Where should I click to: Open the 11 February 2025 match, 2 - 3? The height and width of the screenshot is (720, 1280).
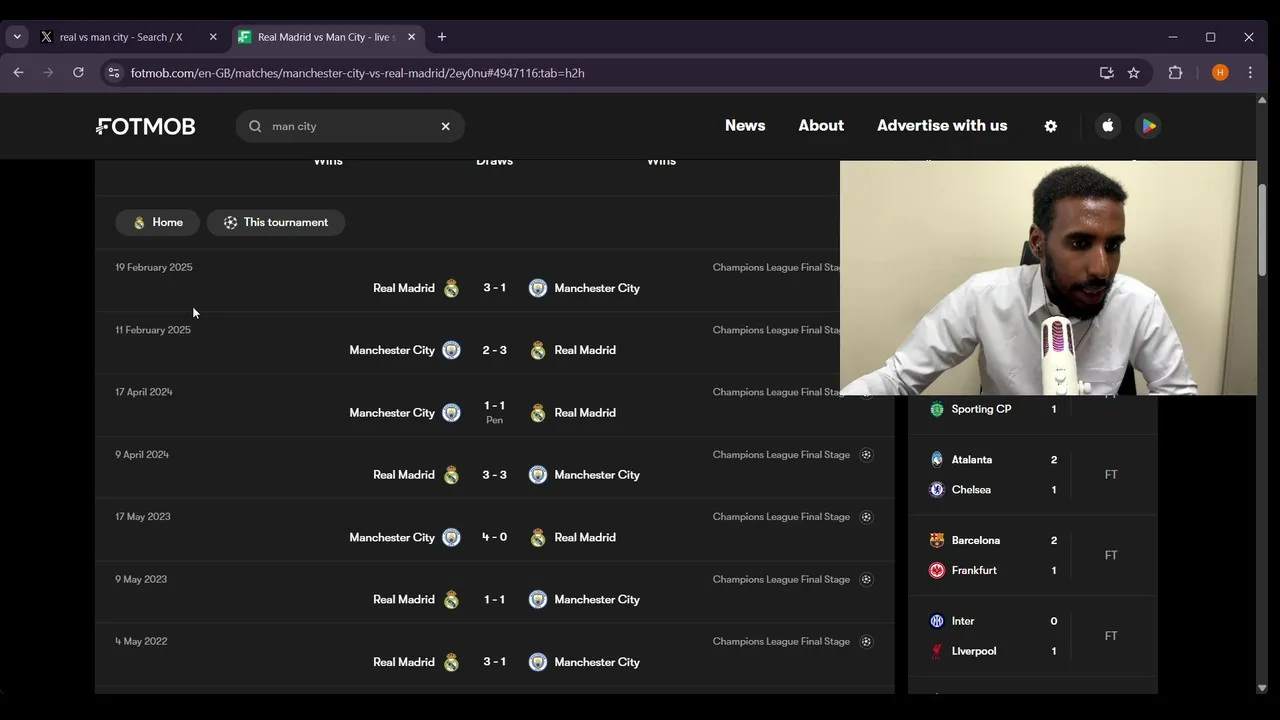tap(494, 342)
